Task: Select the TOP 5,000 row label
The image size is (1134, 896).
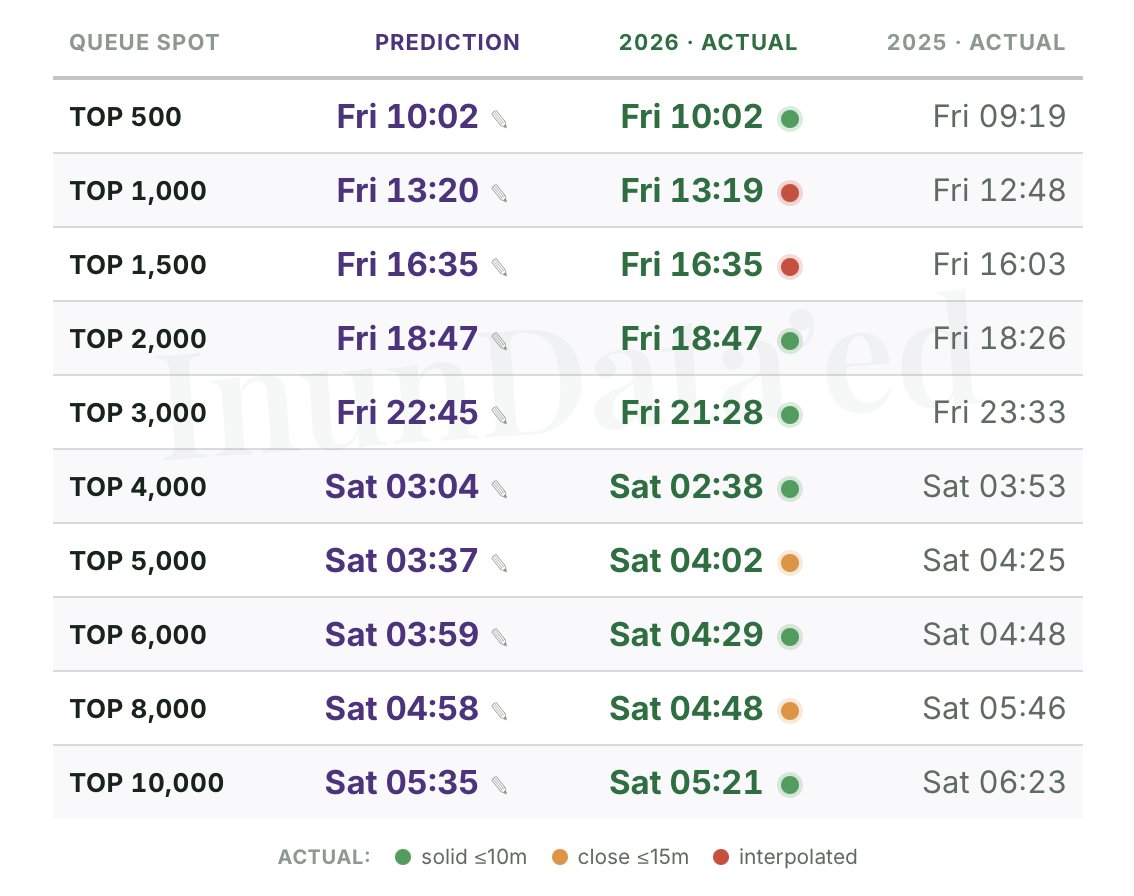Action: [138, 560]
